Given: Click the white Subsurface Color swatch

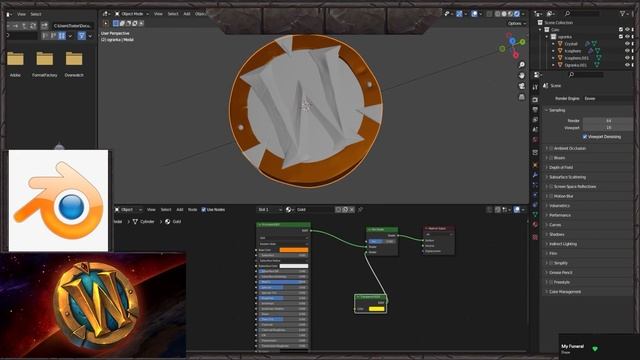Looking at the screenshot, I should pos(294,266).
